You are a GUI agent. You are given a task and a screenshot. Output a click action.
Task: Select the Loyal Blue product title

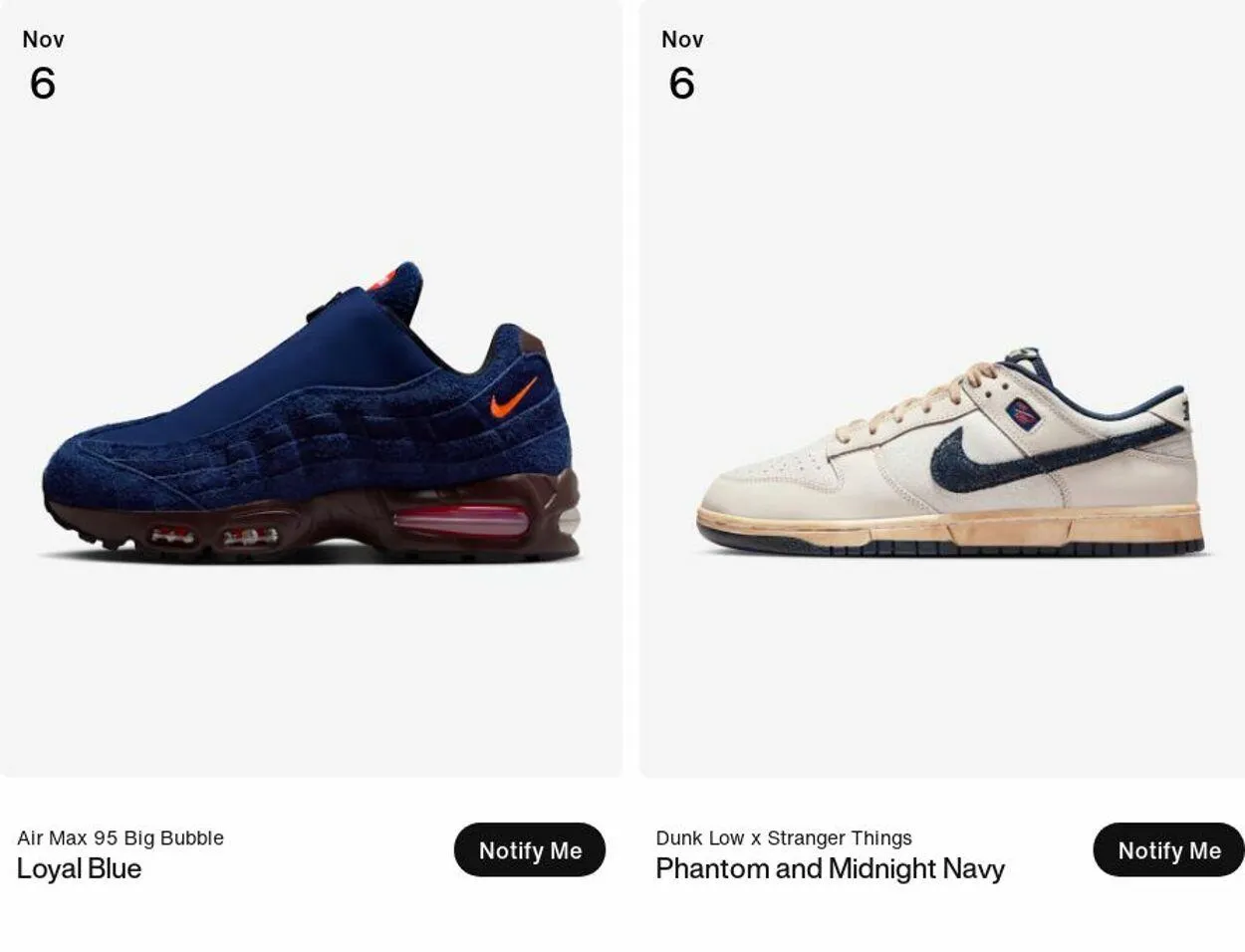click(x=80, y=868)
